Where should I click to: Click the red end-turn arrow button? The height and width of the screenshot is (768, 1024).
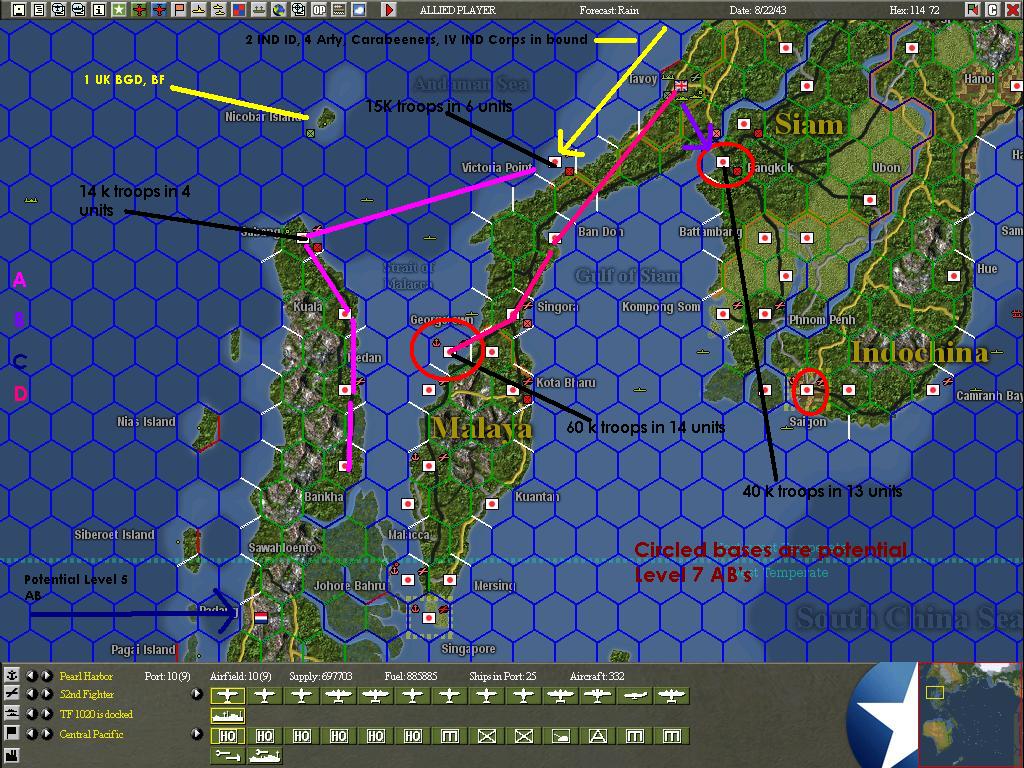[x=389, y=10]
